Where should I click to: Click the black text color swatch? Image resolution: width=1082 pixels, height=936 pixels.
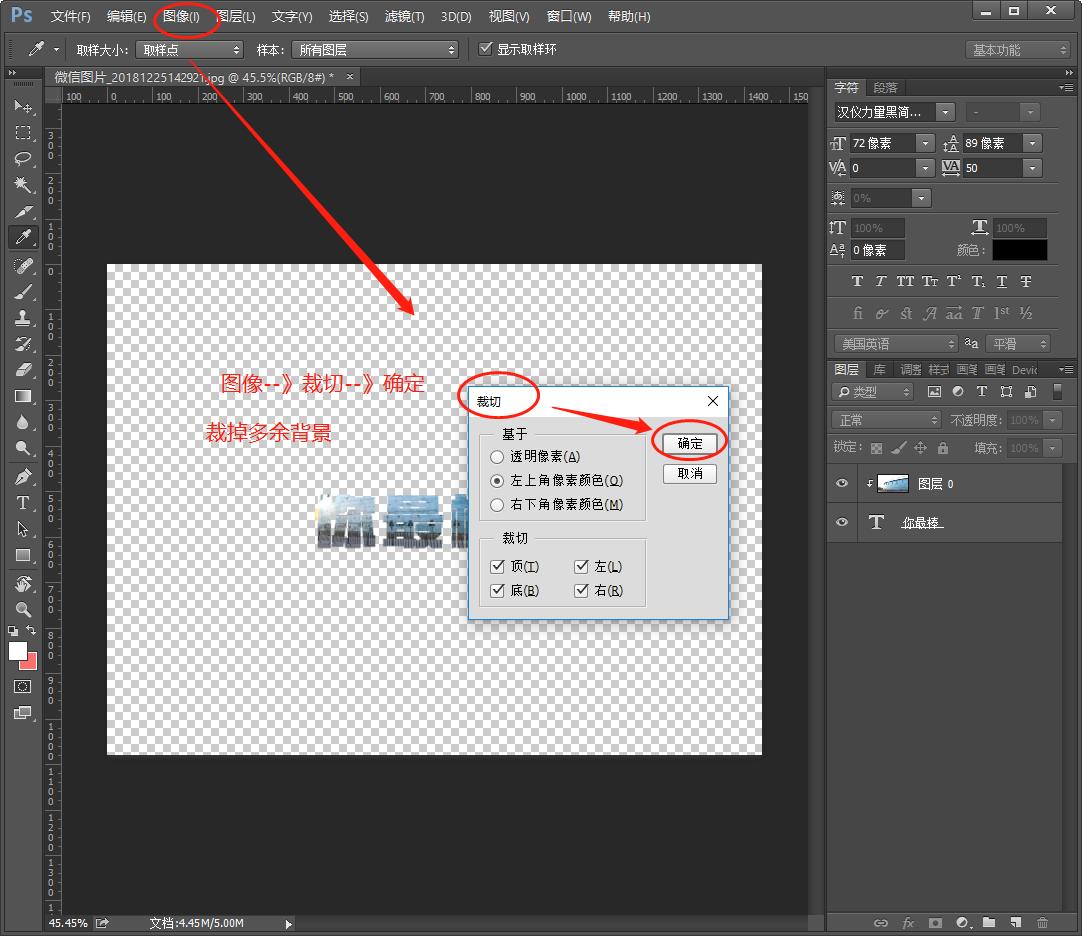coord(1020,250)
